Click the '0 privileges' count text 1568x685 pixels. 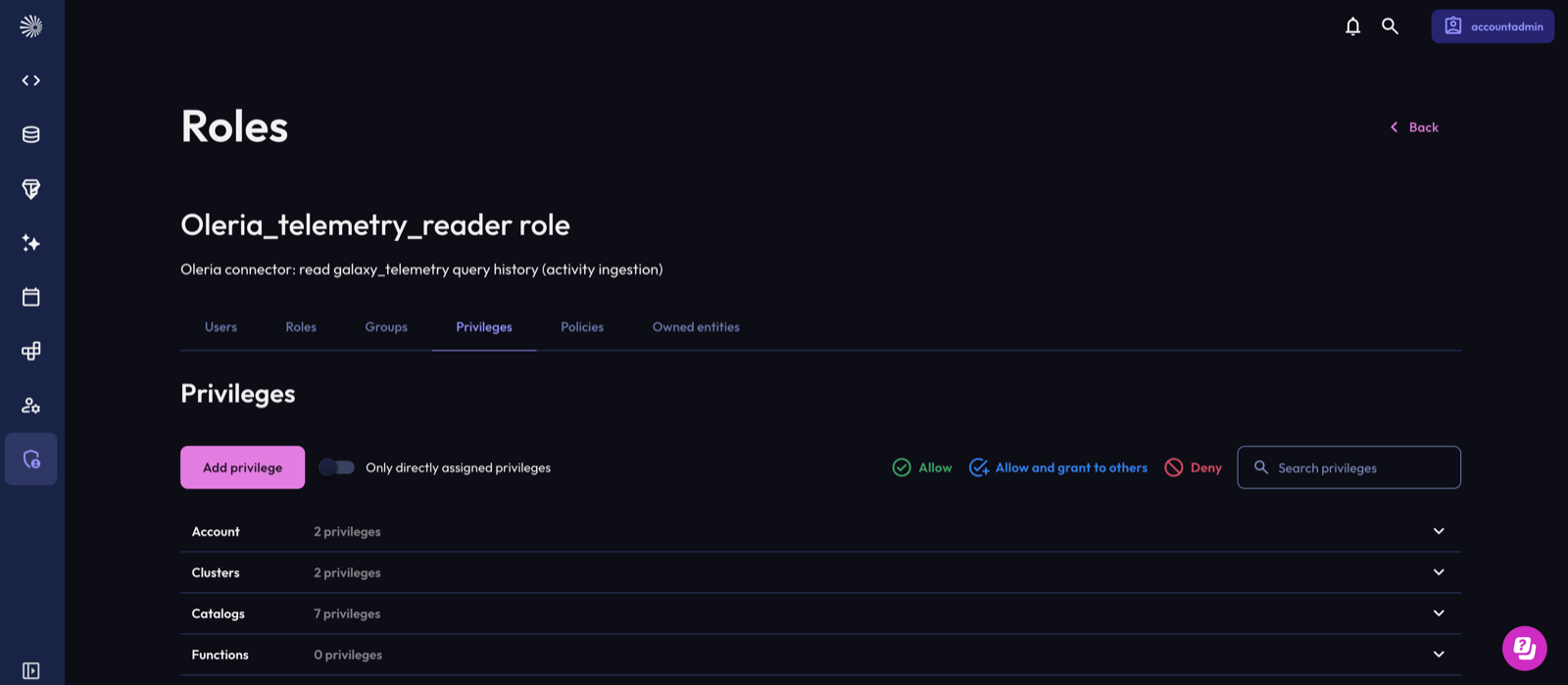click(x=348, y=655)
